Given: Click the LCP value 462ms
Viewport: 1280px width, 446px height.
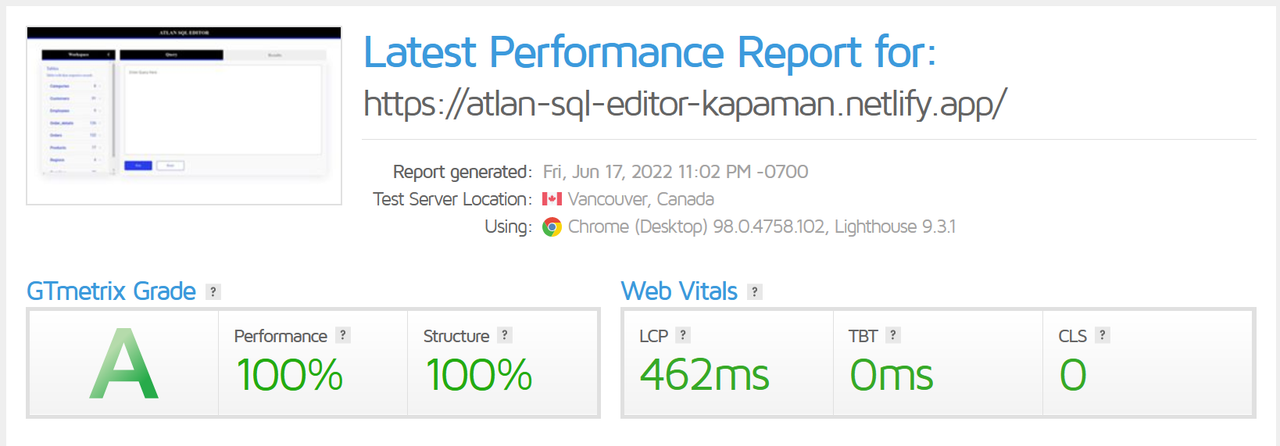Looking at the screenshot, I should [x=704, y=375].
